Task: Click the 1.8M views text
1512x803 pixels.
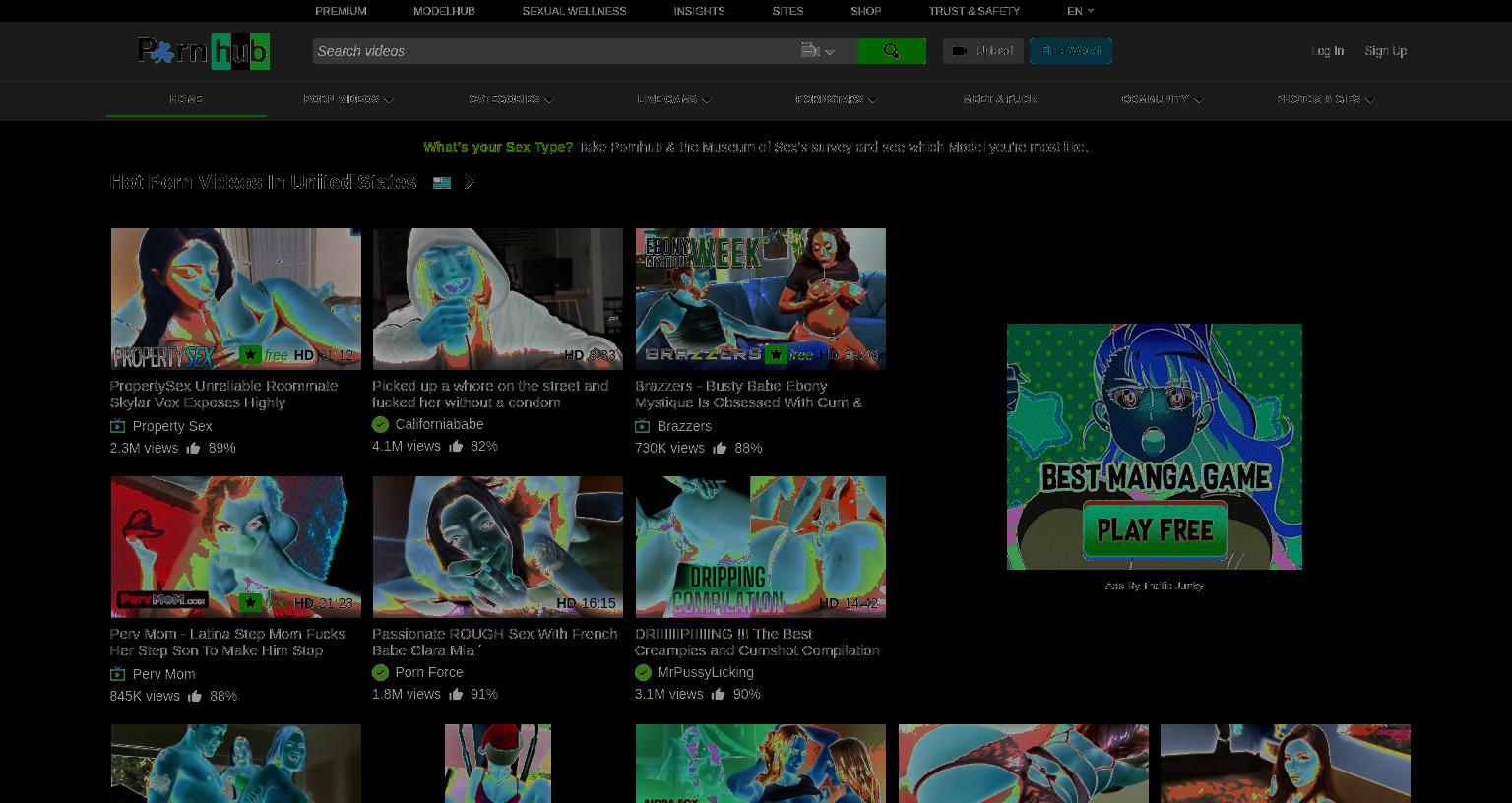Action: tap(407, 694)
